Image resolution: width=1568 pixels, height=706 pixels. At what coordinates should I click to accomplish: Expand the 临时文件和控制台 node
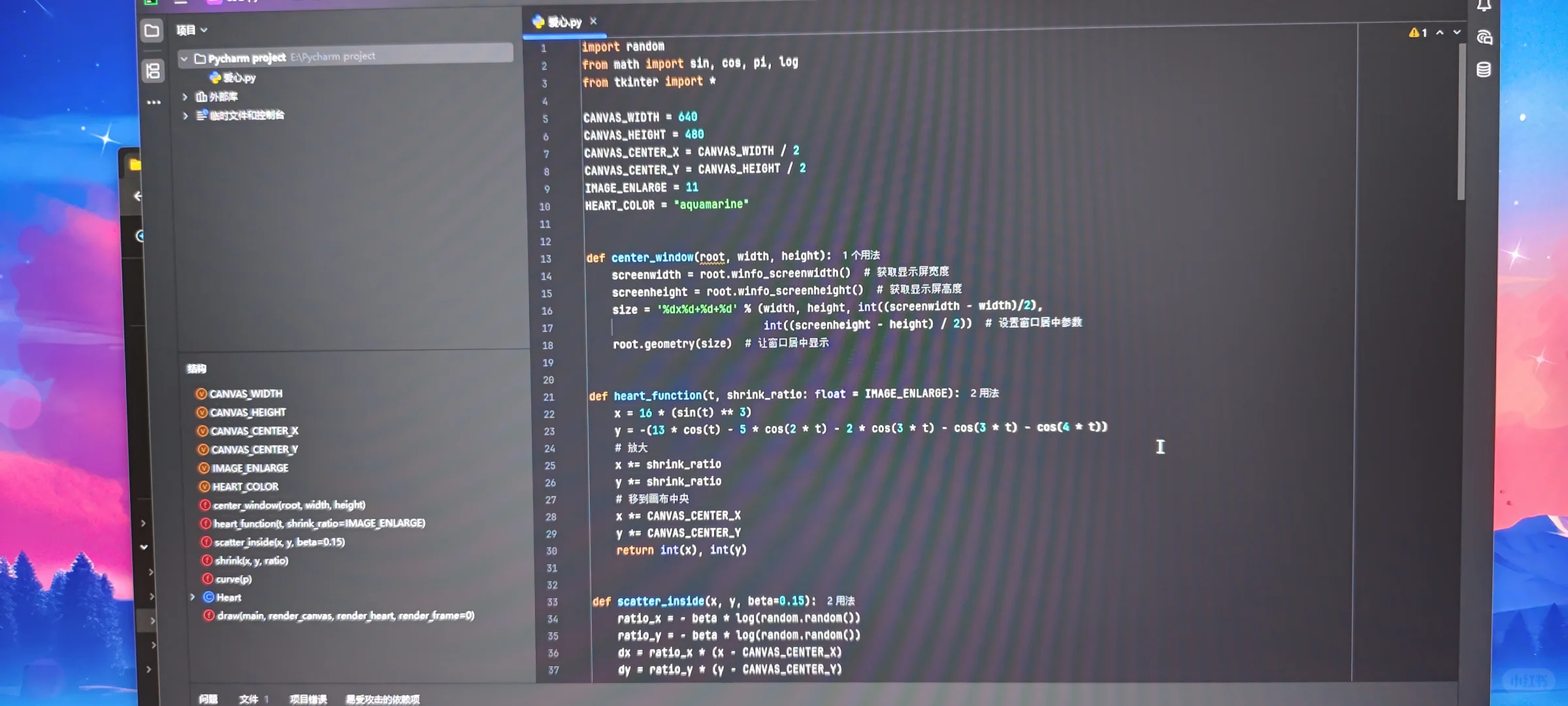pos(186,116)
